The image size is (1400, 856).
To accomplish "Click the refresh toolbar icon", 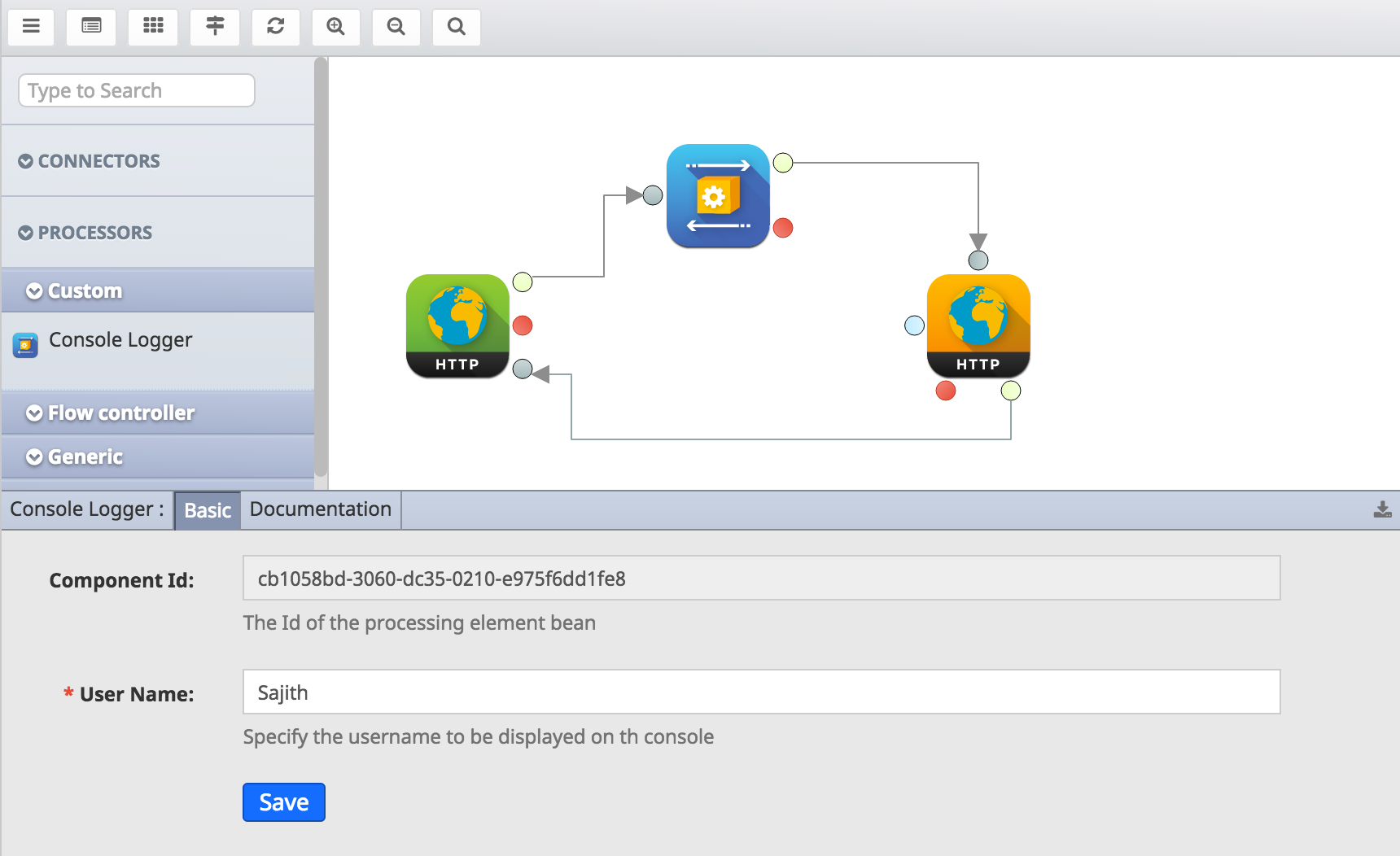I will [276, 27].
